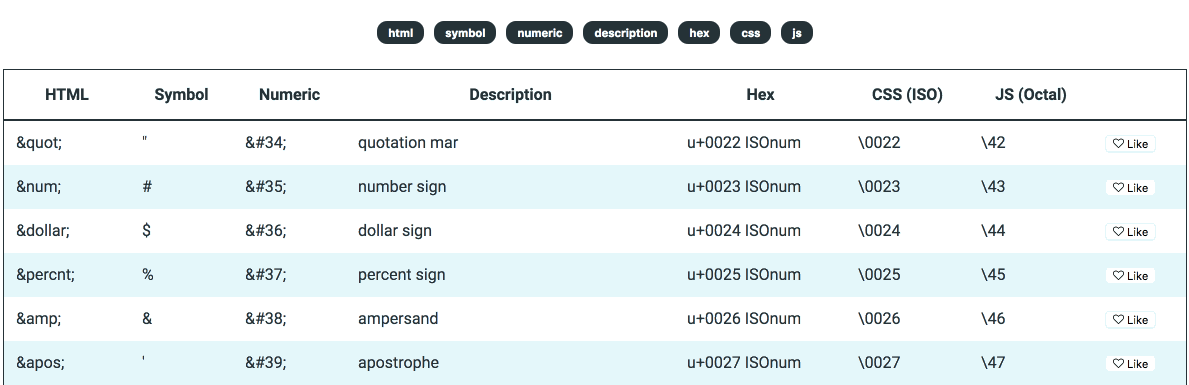Viewport: 1189px width, 385px height.
Task: Click the 'quotation mar' description text
Action: coord(408,142)
